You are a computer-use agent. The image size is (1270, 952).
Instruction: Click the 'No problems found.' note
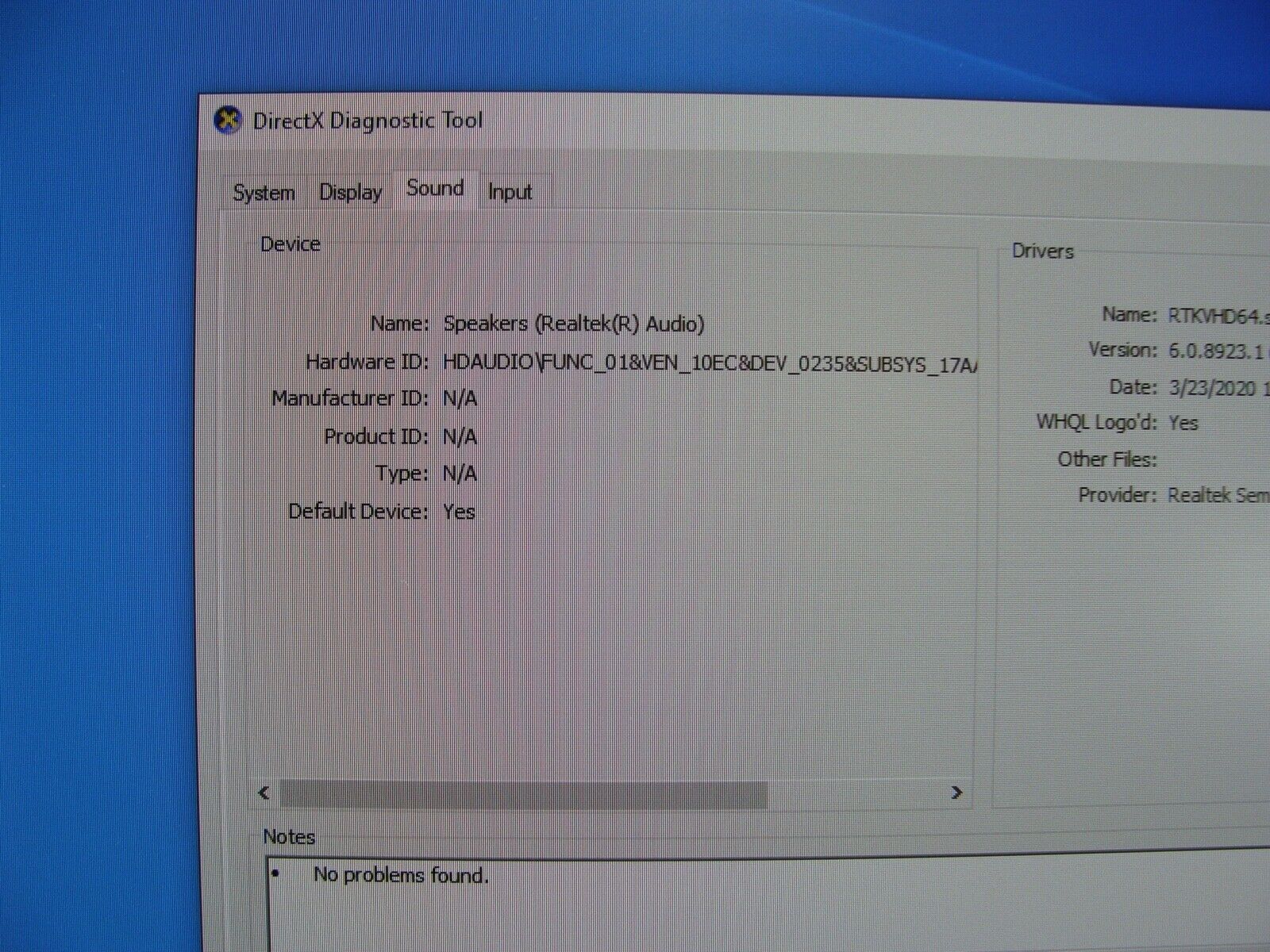pos(401,875)
